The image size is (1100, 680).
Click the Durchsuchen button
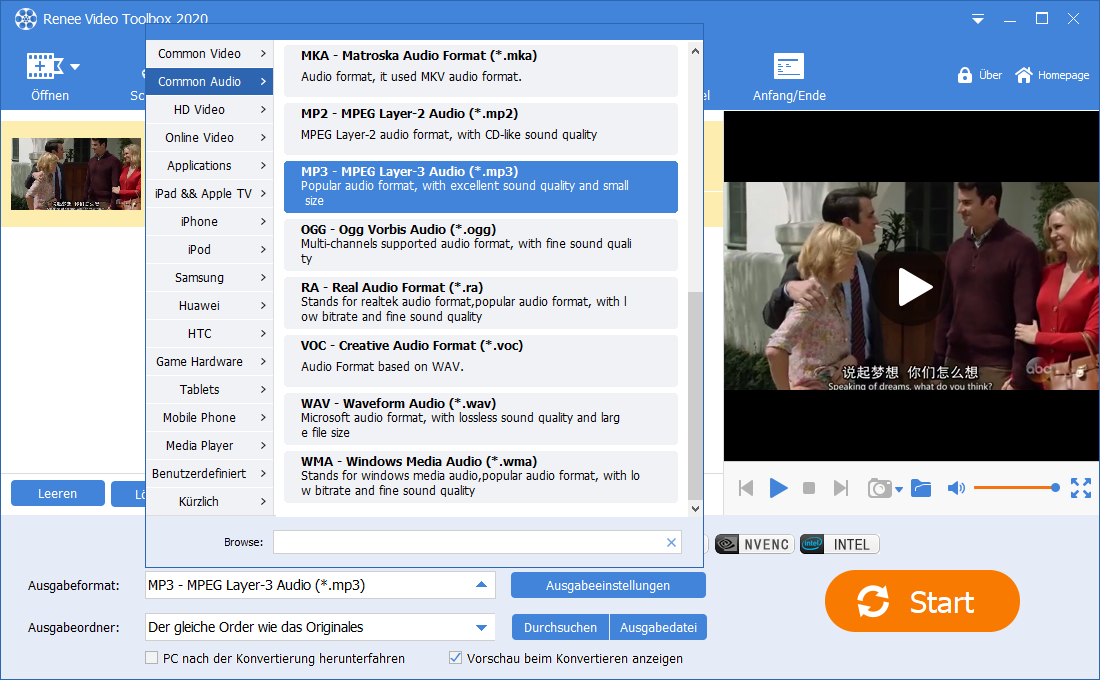tap(561, 627)
